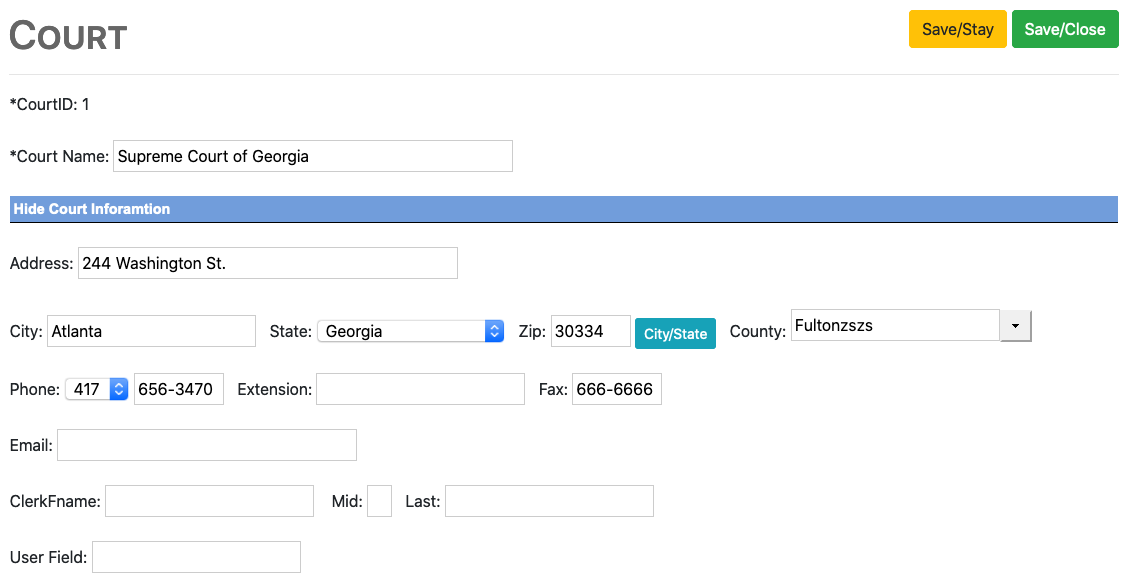Screen dimensions: 1134x585
Task: Focus the empty Extension field
Action: 420,389
